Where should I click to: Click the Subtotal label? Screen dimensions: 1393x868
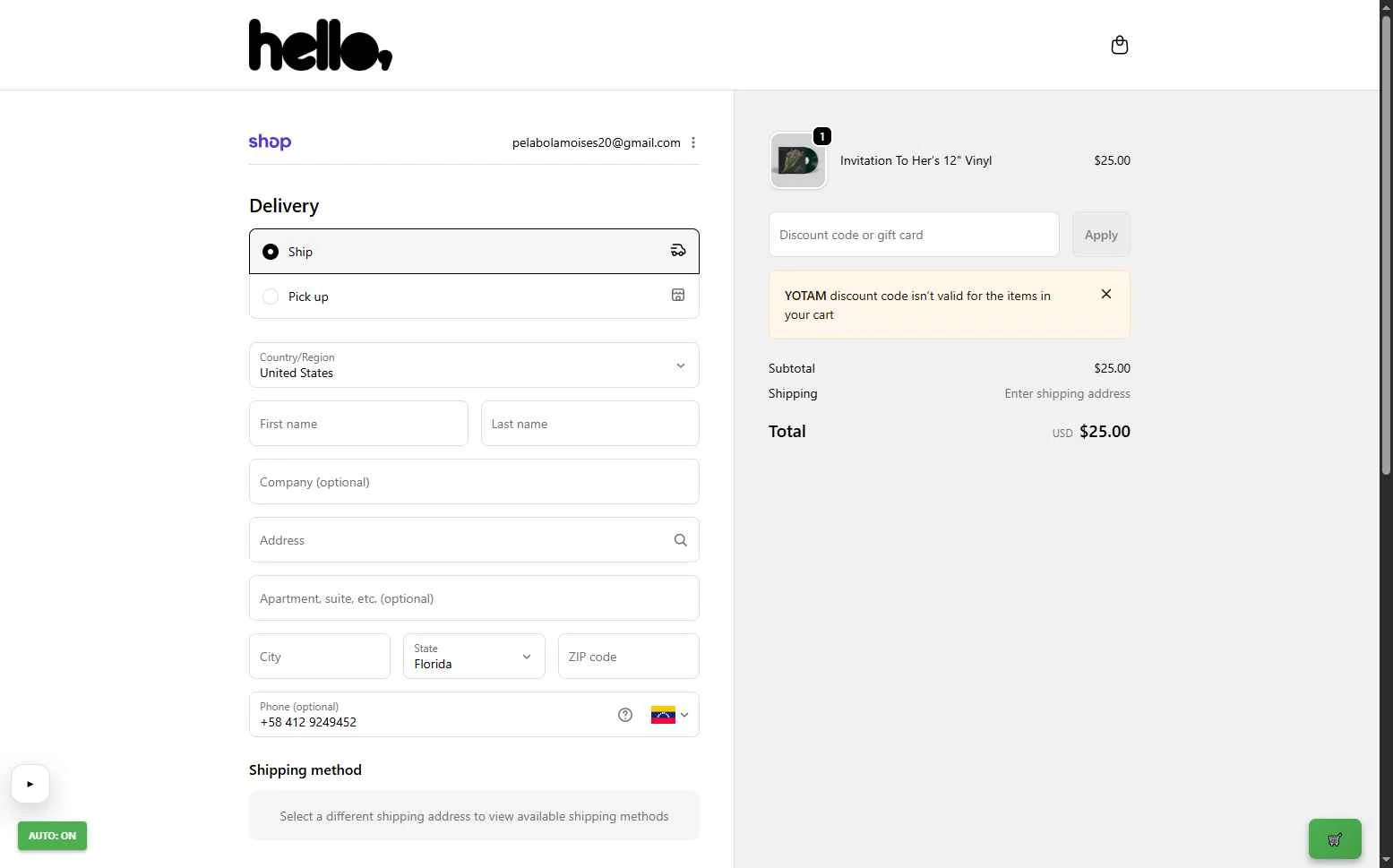click(792, 368)
